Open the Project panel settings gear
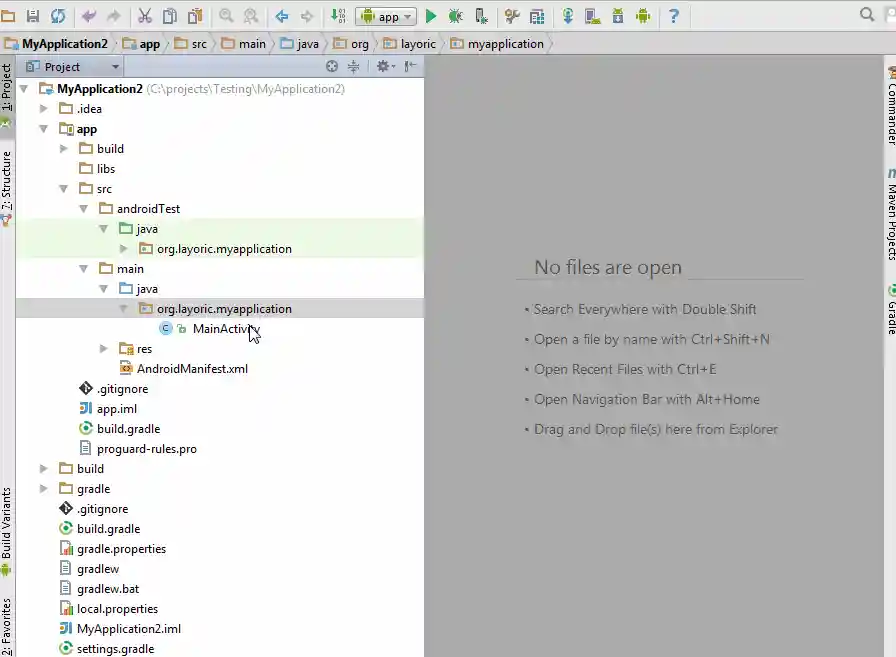Screen dimensions: 896x657 (382, 67)
